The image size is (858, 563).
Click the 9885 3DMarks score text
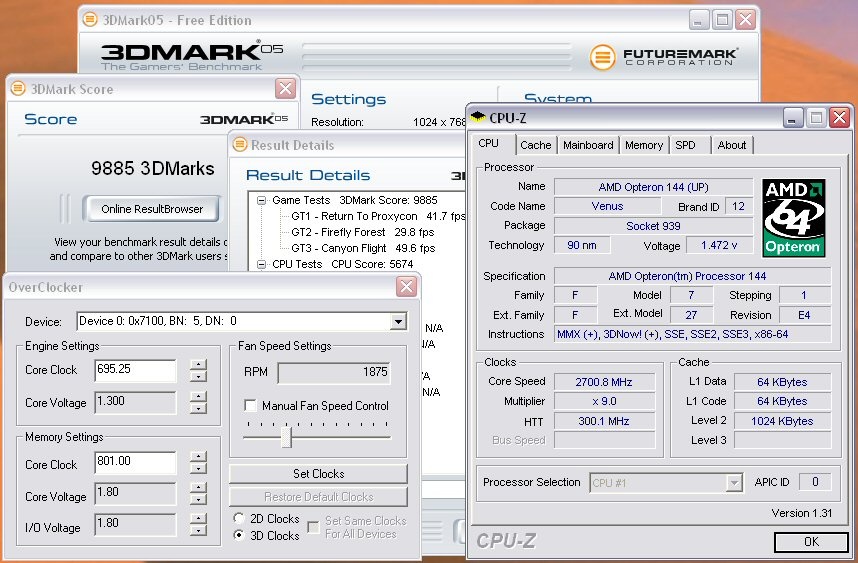click(x=153, y=169)
